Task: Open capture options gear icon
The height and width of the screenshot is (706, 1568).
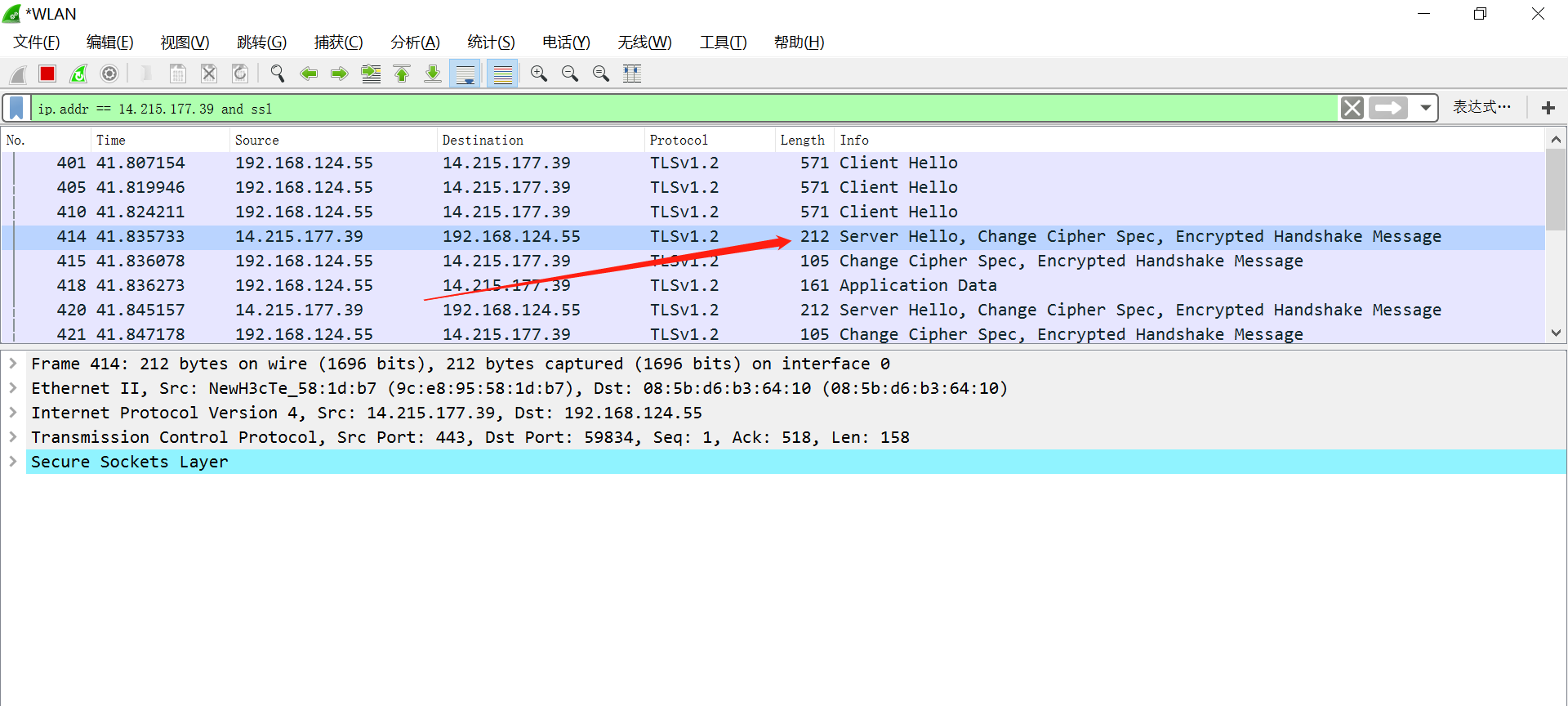Action: [x=109, y=74]
